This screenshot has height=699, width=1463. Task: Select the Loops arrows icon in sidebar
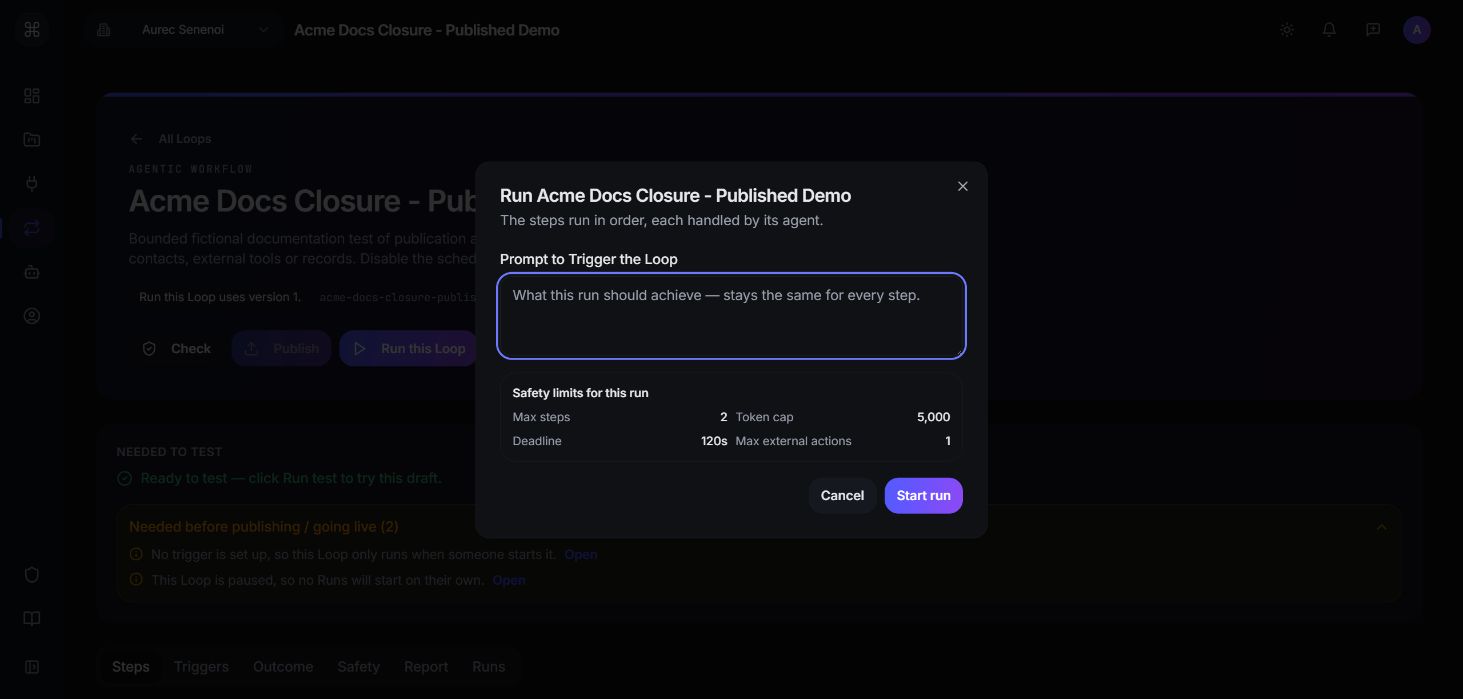(32, 228)
